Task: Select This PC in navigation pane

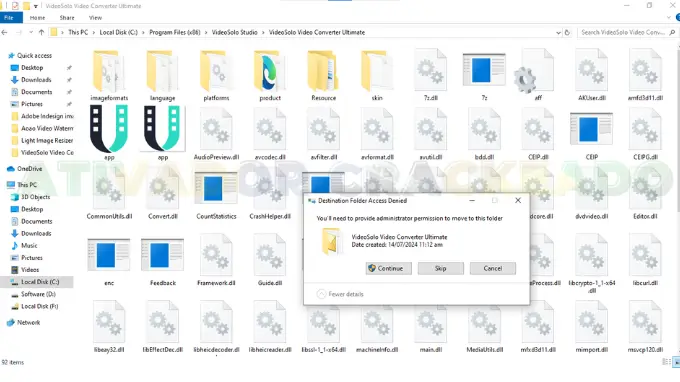Action: [x=23, y=185]
